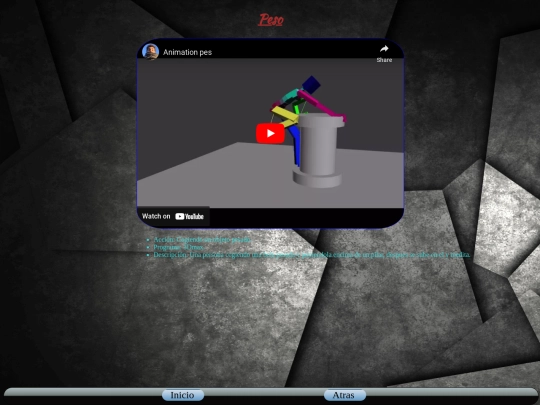The image size is (540, 405).
Task: Open the channel avatar on the video
Action: (x=150, y=52)
